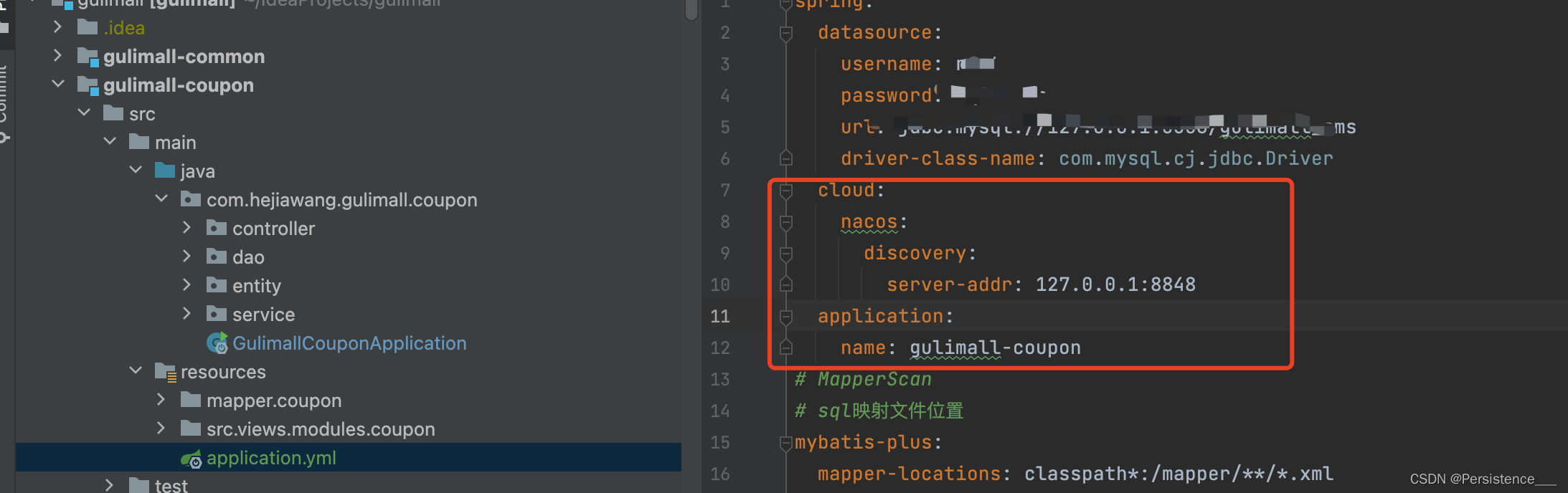Click fold end marker on line 10
This screenshot has height=493, width=1568.
[786, 284]
